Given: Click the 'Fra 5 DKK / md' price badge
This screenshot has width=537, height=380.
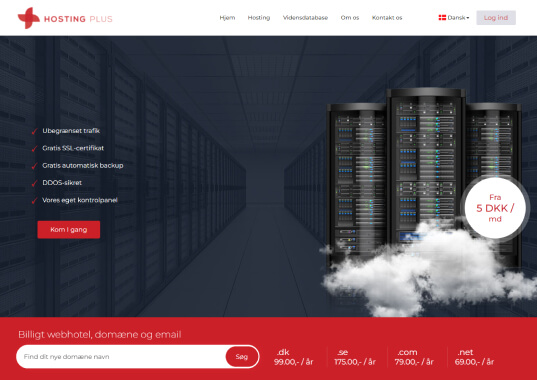Looking at the screenshot, I should tap(495, 208).
